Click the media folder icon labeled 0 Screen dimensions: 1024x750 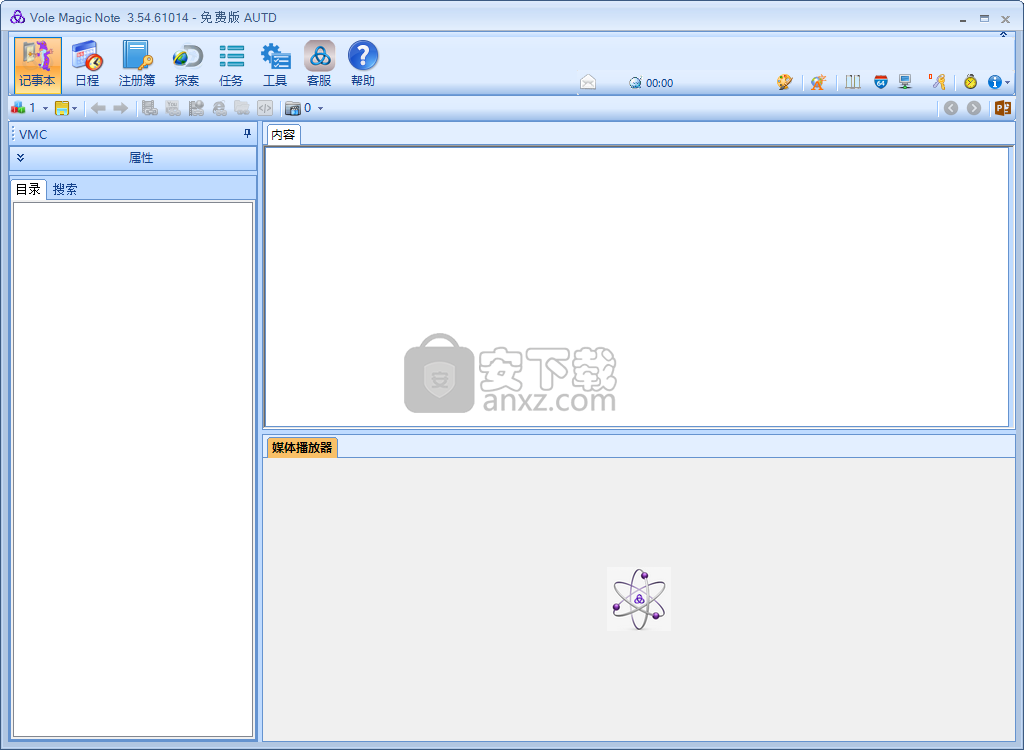[x=298, y=108]
